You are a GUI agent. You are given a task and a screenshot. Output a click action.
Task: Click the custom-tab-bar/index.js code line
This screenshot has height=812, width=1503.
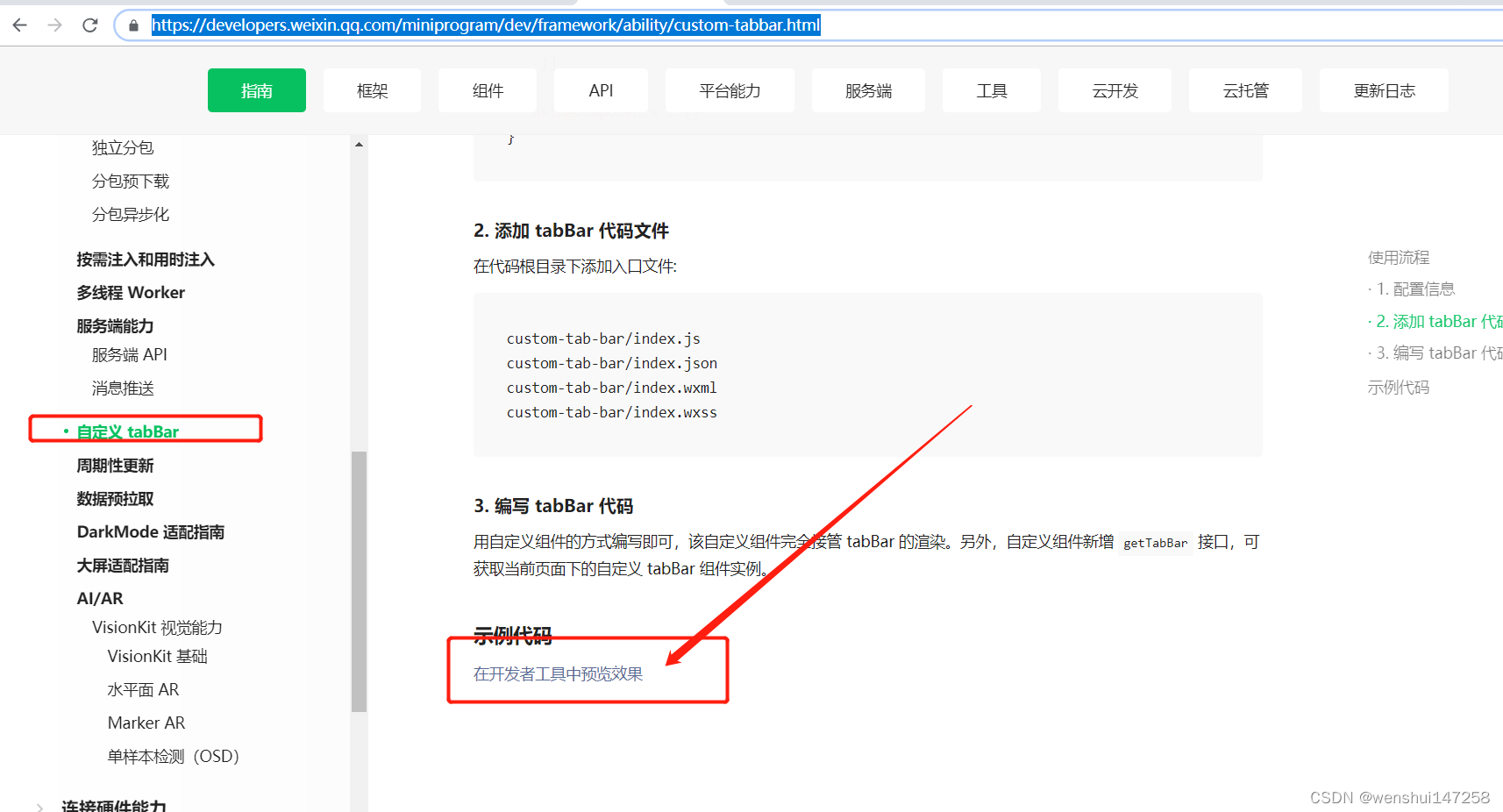pyautogui.click(x=603, y=338)
